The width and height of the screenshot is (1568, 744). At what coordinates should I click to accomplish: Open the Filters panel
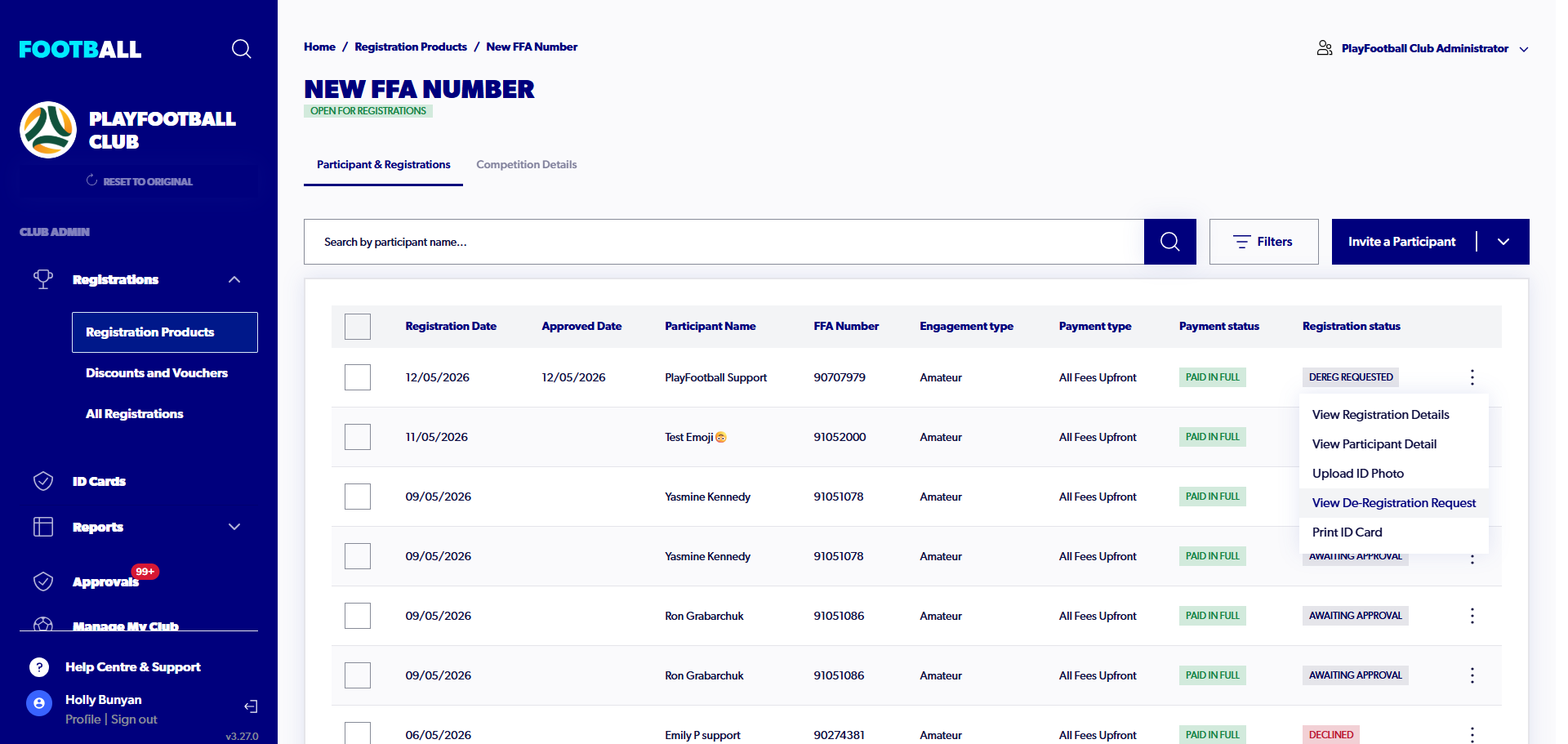tap(1263, 242)
